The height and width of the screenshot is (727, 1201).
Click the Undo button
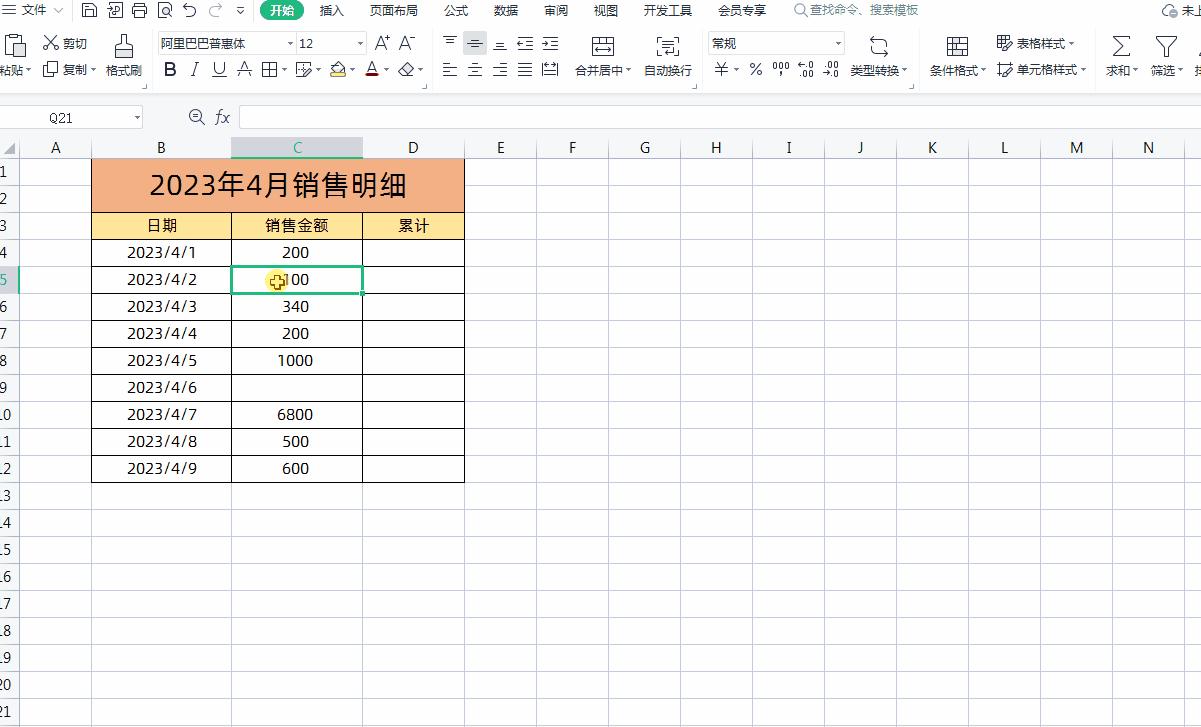click(189, 11)
